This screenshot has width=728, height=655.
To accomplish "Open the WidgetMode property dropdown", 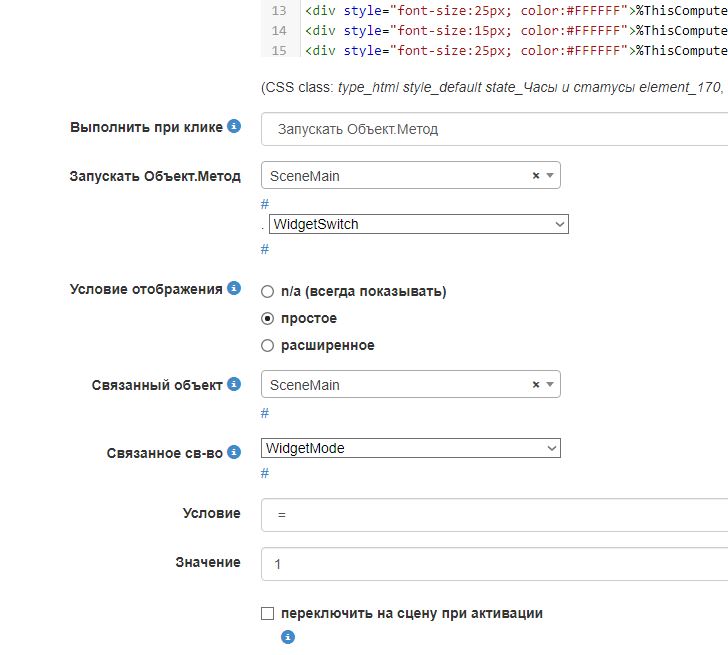I will click(411, 448).
